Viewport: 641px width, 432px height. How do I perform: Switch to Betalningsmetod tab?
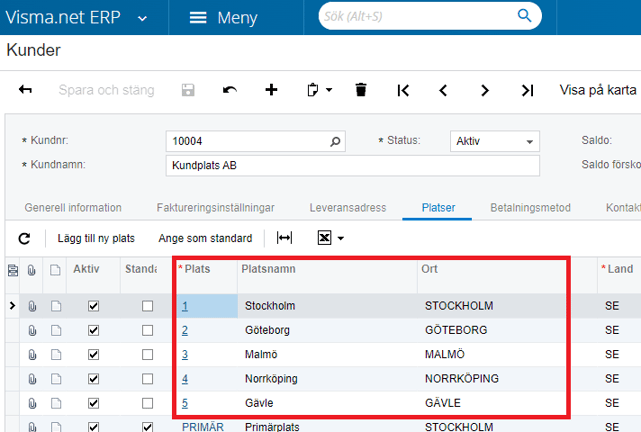coord(530,208)
